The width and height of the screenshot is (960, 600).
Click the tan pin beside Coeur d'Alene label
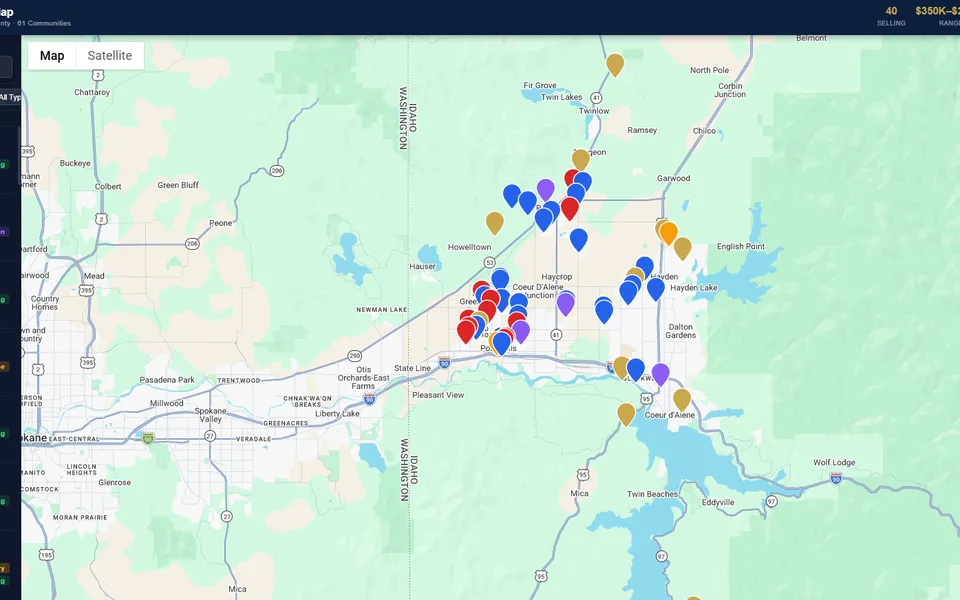681,400
